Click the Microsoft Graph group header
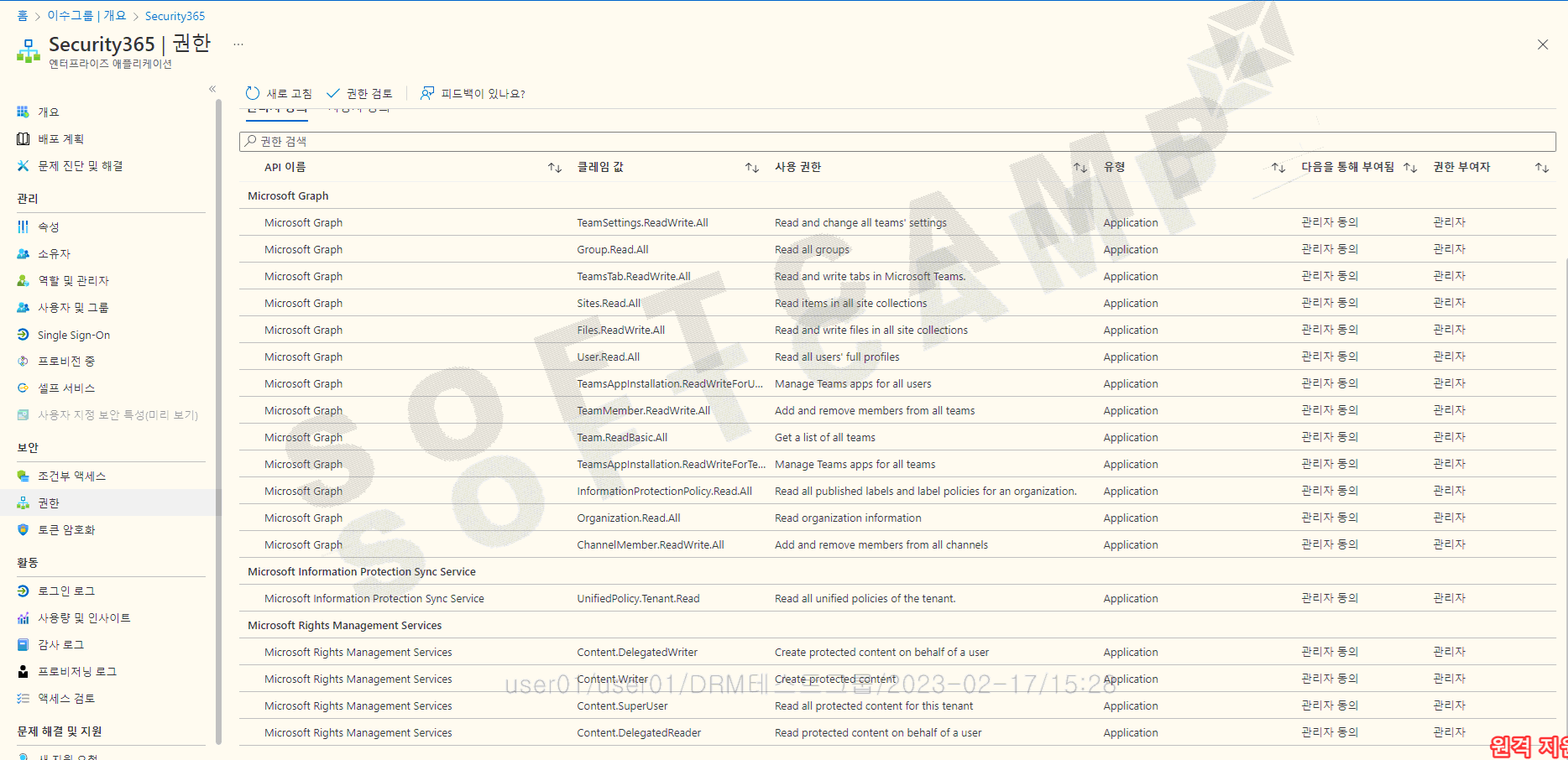 click(x=288, y=195)
